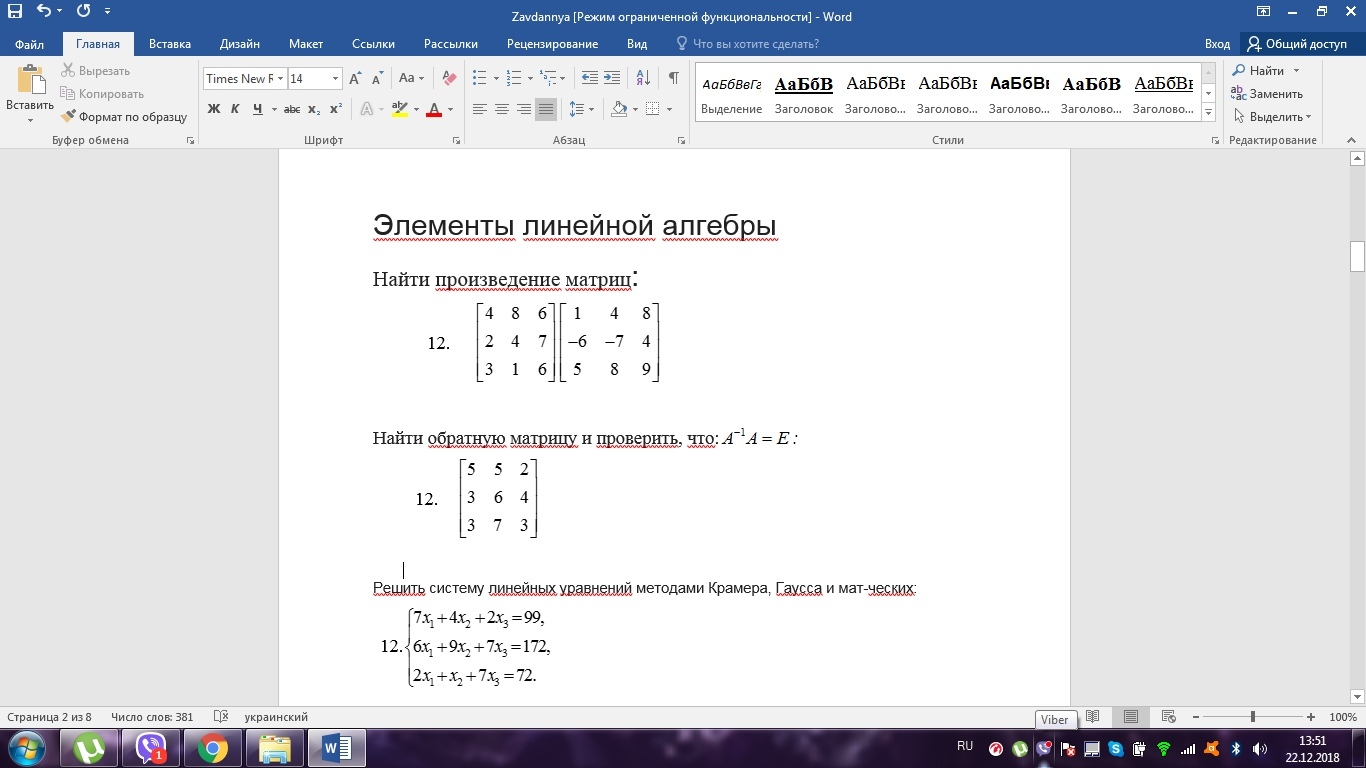Click the Заменить button
1366x768 pixels.
tap(1267, 94)
